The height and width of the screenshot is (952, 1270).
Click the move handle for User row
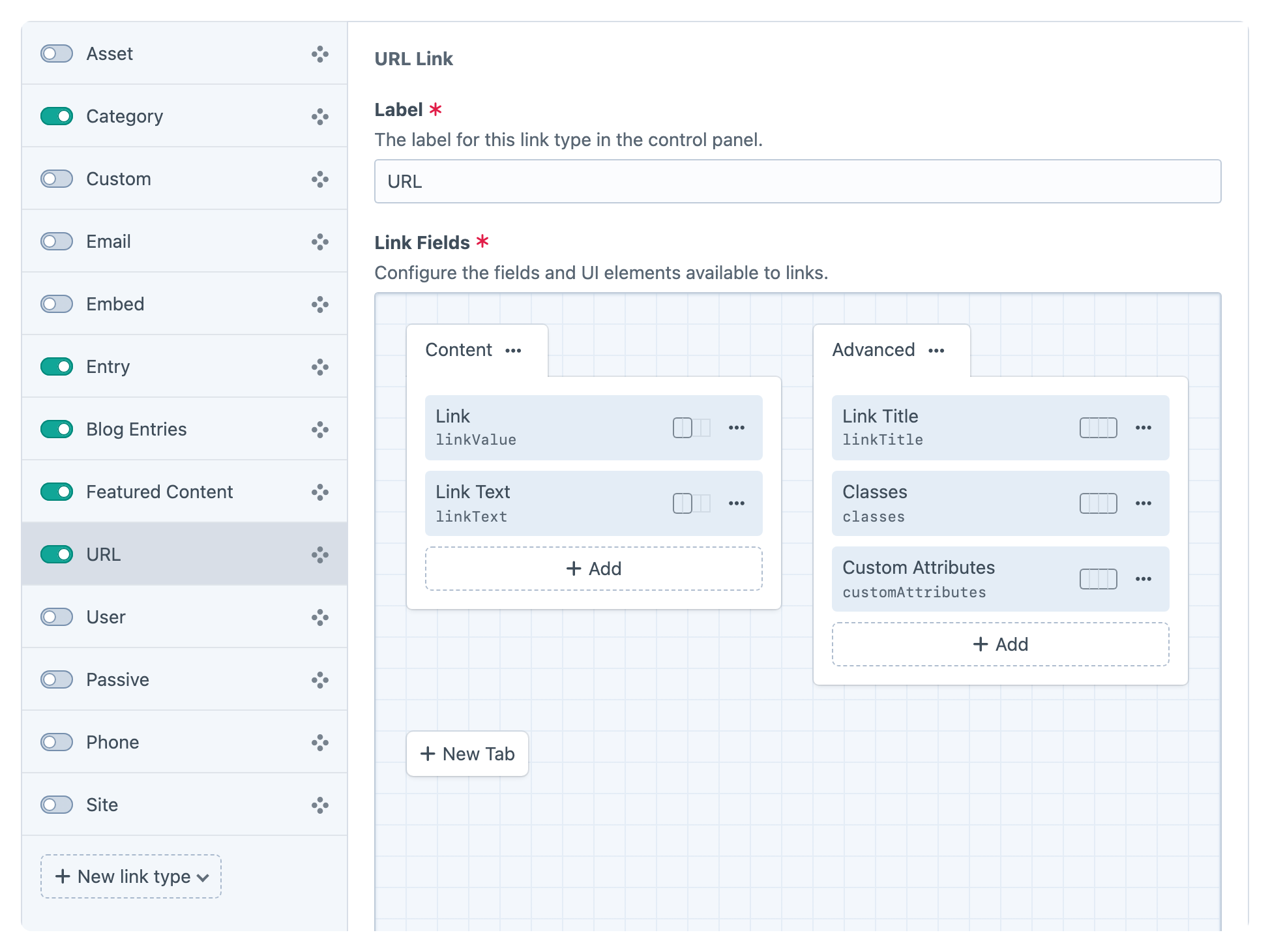[319, 617]
